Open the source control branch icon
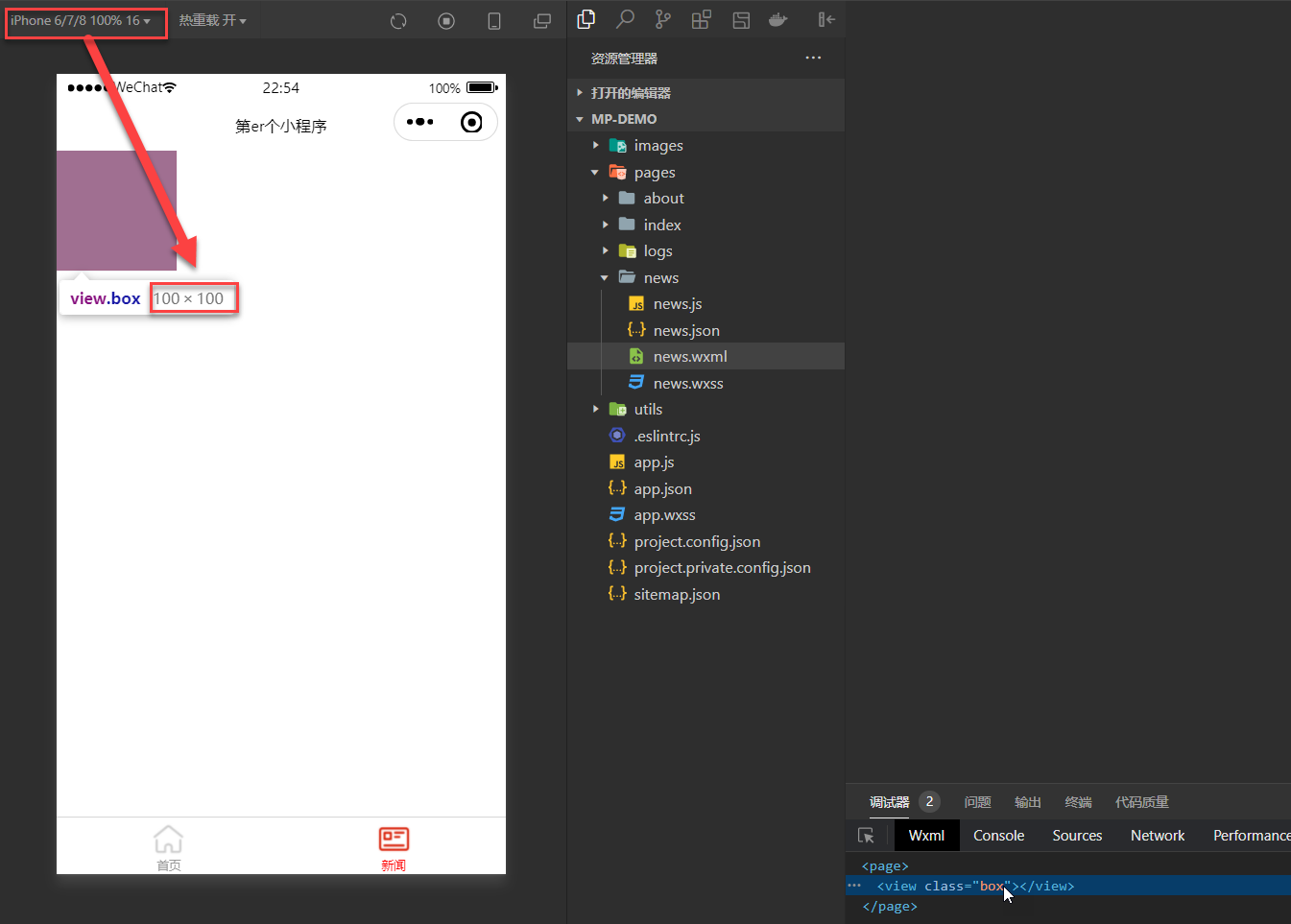The width and height of the screenshot is (1291, 924). pyautogui.click(x=663, y=19)
